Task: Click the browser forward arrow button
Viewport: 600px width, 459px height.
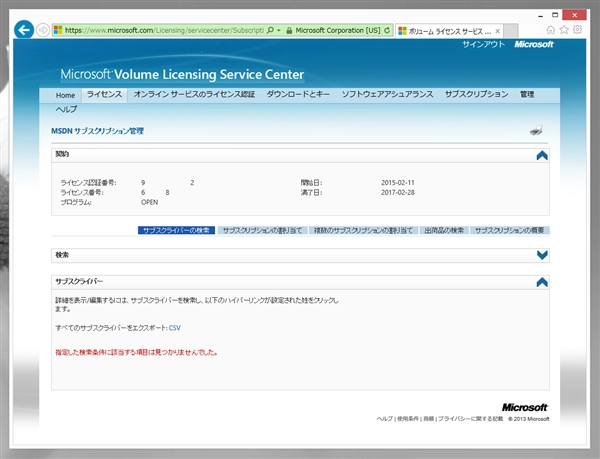Action: pos(43,30)
